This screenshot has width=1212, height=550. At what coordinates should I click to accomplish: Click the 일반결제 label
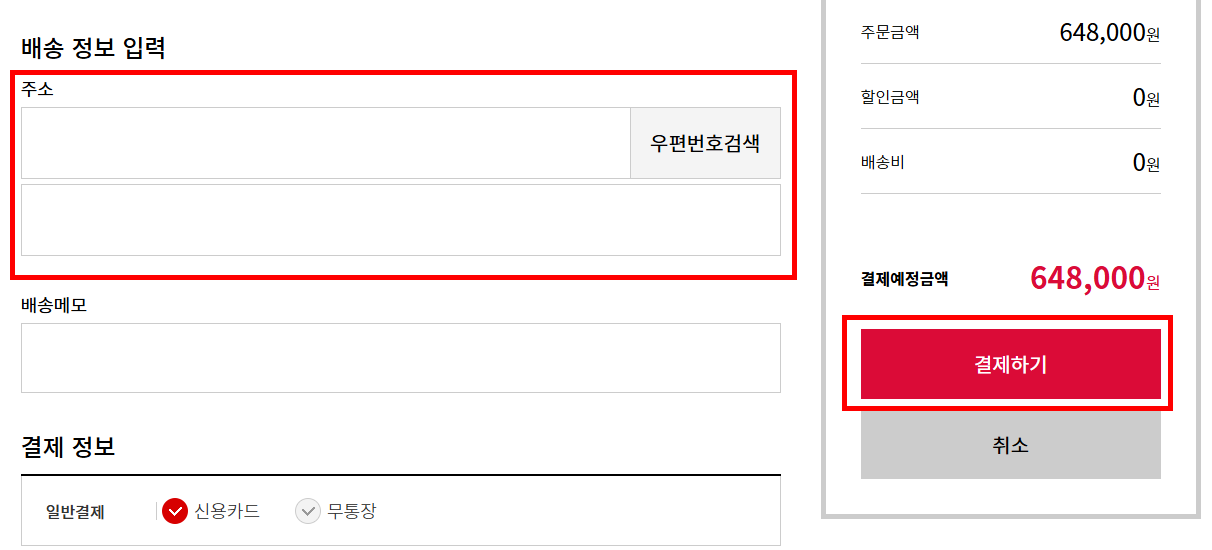pos(75,512)
